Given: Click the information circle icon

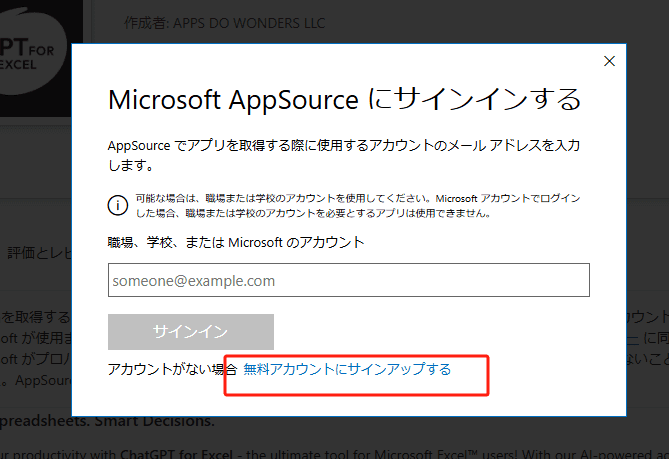Looking at the screenshot, I should pos(118,205).
